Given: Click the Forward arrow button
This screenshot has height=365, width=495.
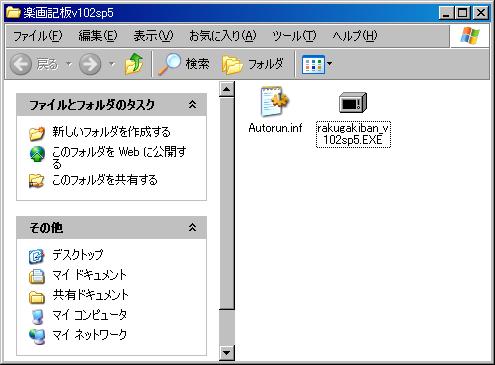Looking at the screenshot, I should 90,64.
